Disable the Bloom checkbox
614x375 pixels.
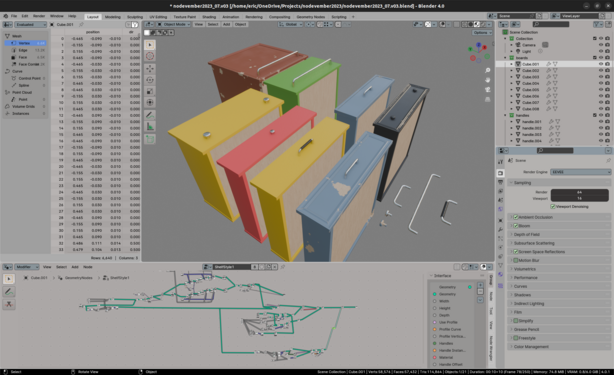point(516,225)
